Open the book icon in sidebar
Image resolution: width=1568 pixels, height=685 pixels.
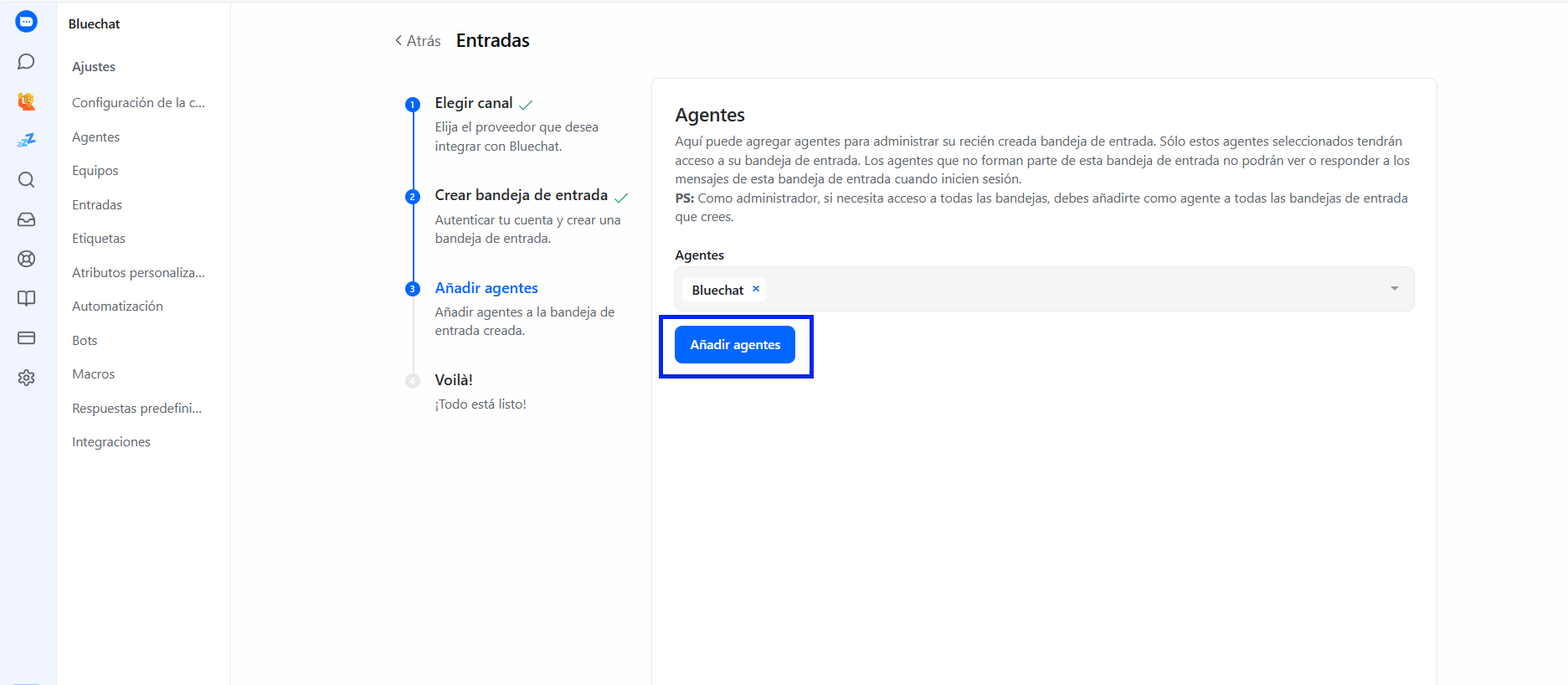(27, 298)
